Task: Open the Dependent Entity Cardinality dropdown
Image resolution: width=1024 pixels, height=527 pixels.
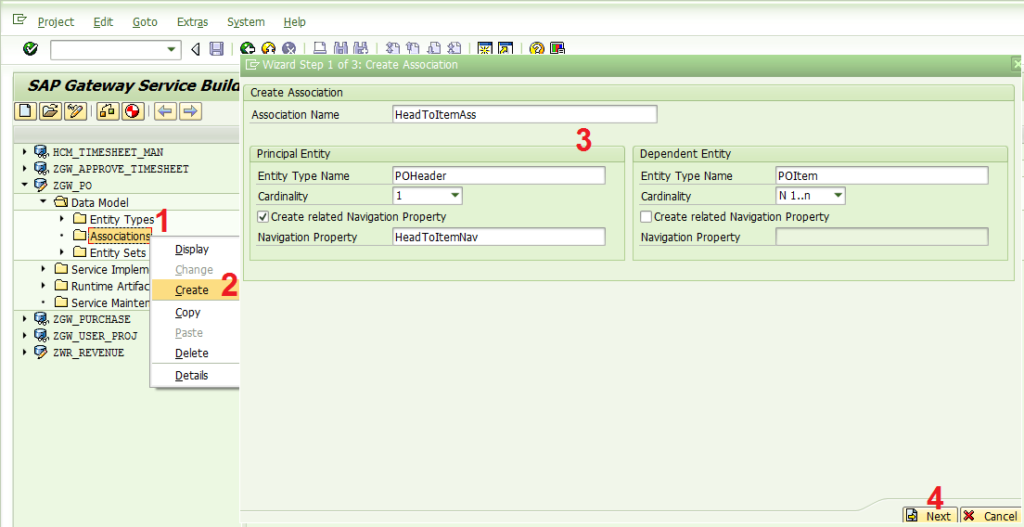Action: 839,196
